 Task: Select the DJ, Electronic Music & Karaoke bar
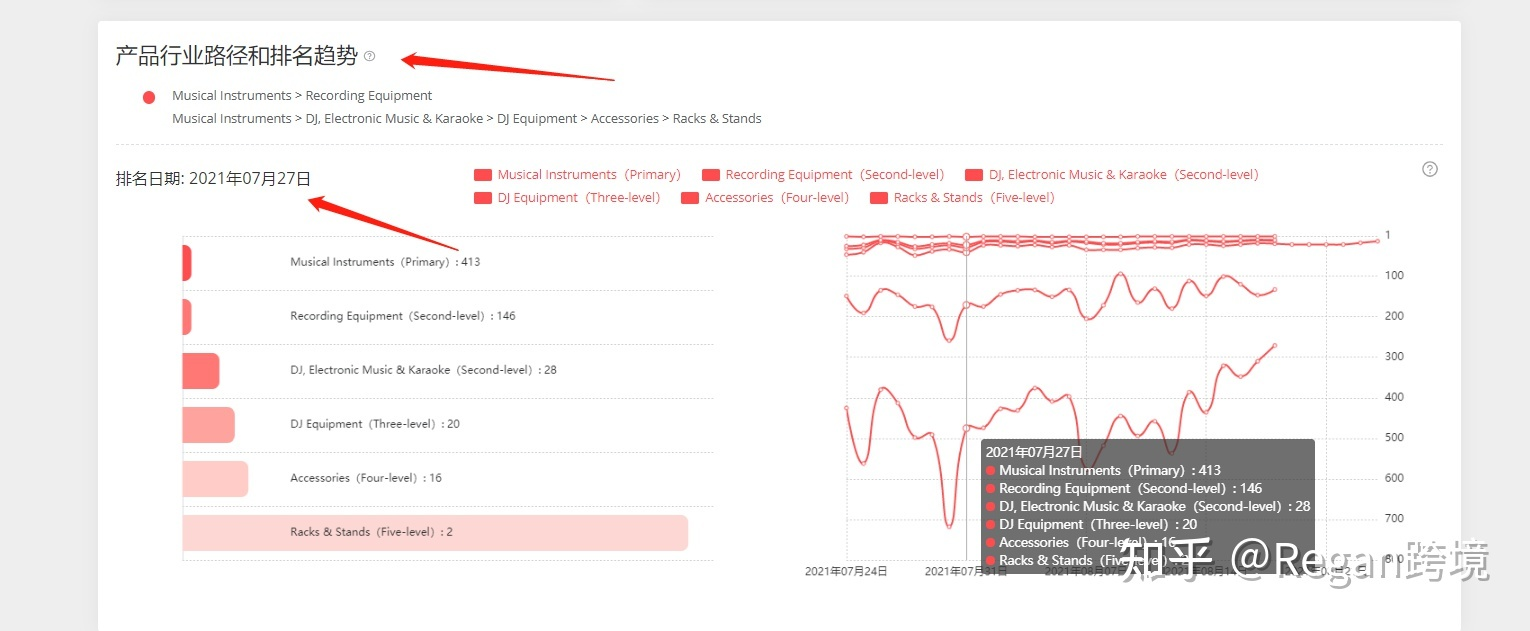200,371
